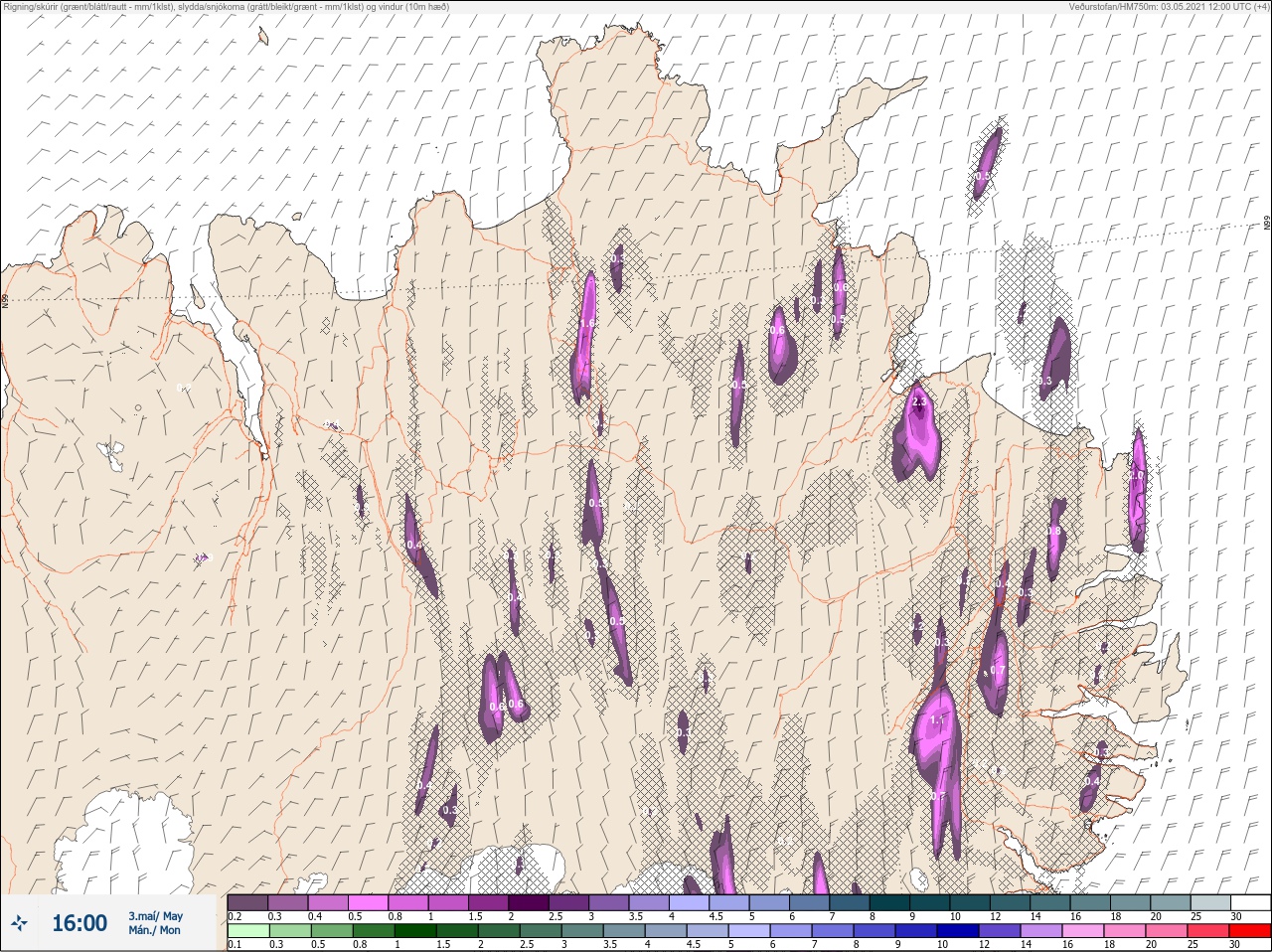This screenshot has height=952, width=1272.
Task: Pick the upper legend swatch labeled 0.2
Action: tap(247, 902)
